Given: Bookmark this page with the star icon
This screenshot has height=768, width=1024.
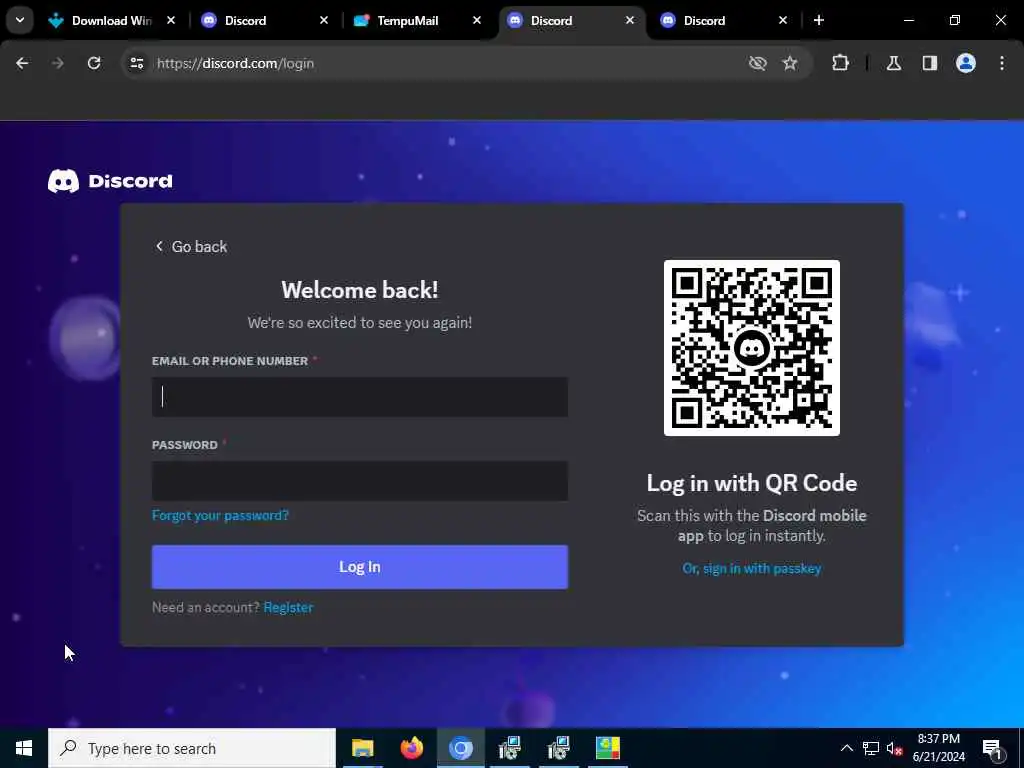Looking at the screenshot, I should point(790,63).
